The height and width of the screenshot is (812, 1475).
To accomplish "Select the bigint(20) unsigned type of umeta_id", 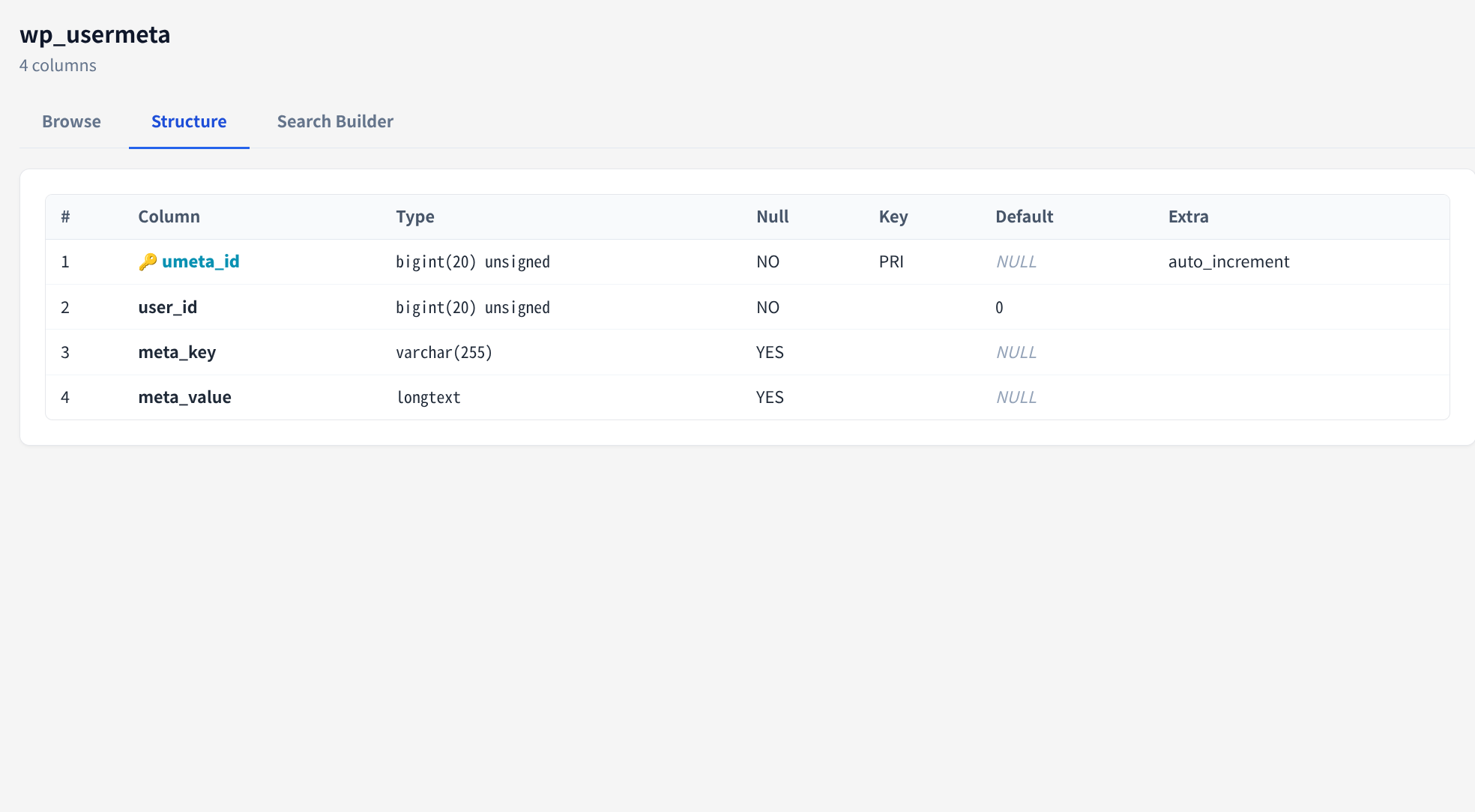I will [473, 261].
